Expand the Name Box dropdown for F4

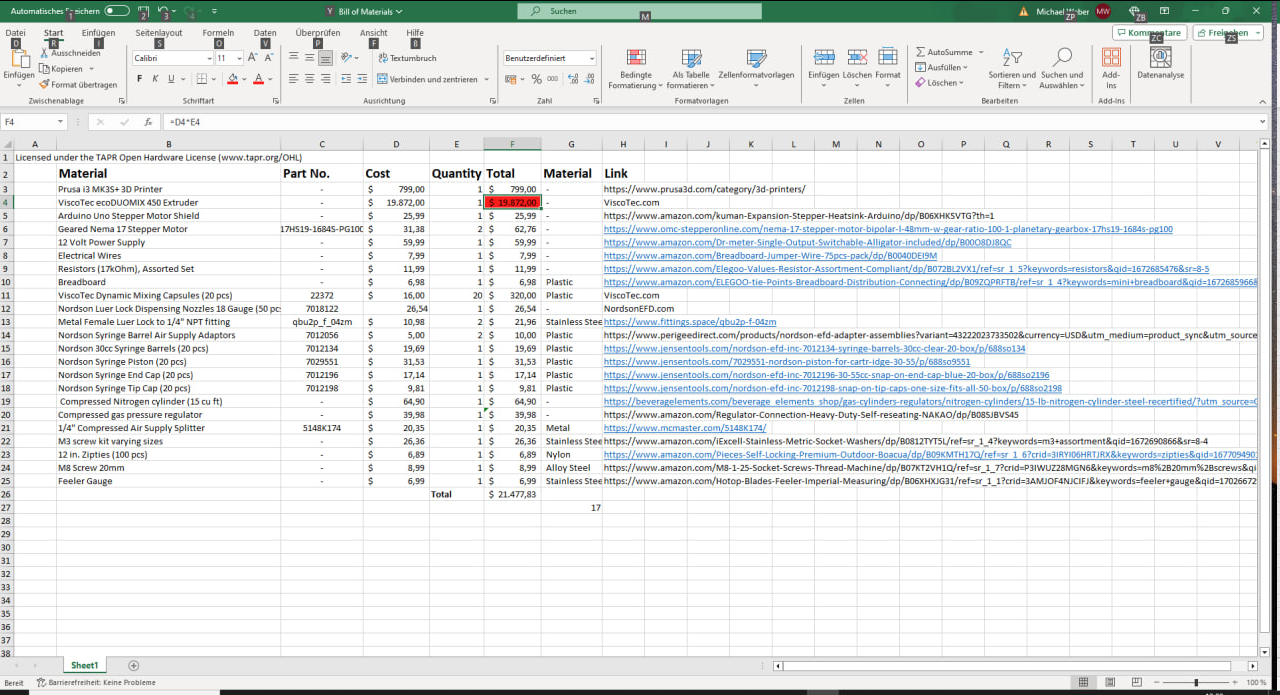coord(60,121)
